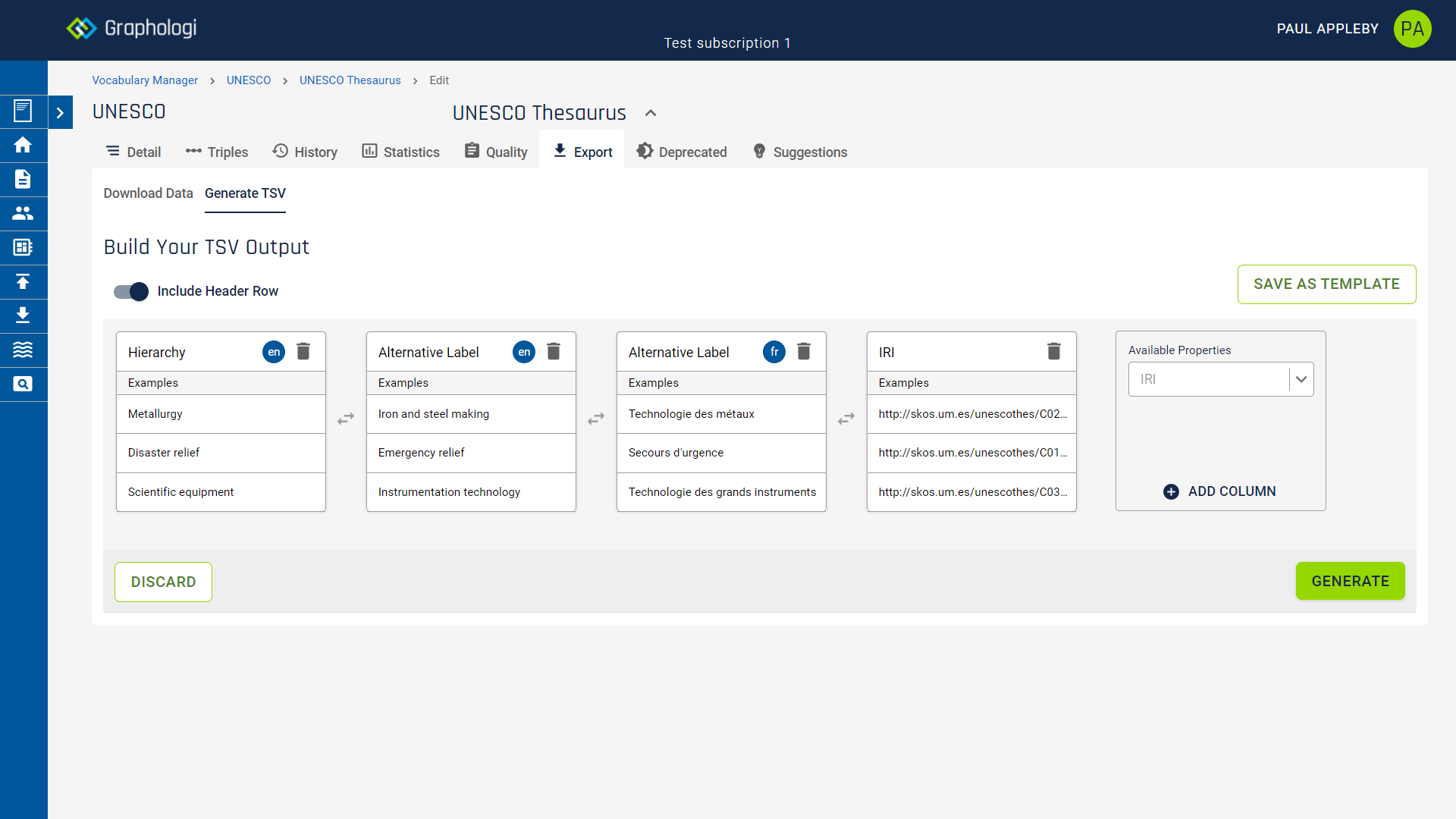1456x819 pixels.
Task: Delete the Hierarchy column with trash icon
Action: [303, 352]
